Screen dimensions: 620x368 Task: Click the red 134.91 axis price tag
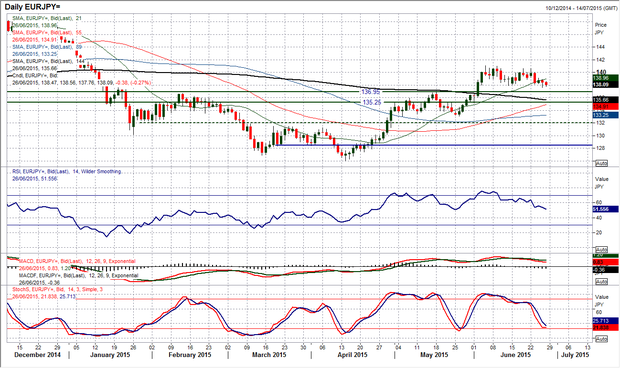tap(606, 107)
